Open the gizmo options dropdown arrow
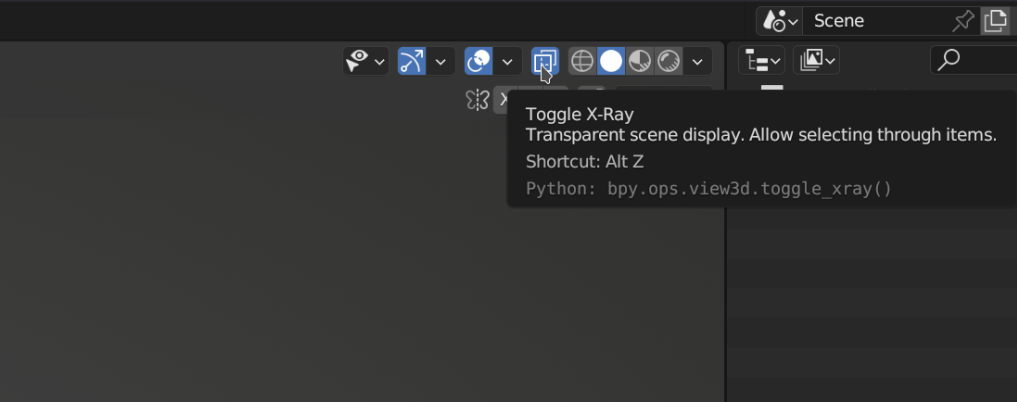Viewport: 1017px width, 402px height. (x=440, y=62)
